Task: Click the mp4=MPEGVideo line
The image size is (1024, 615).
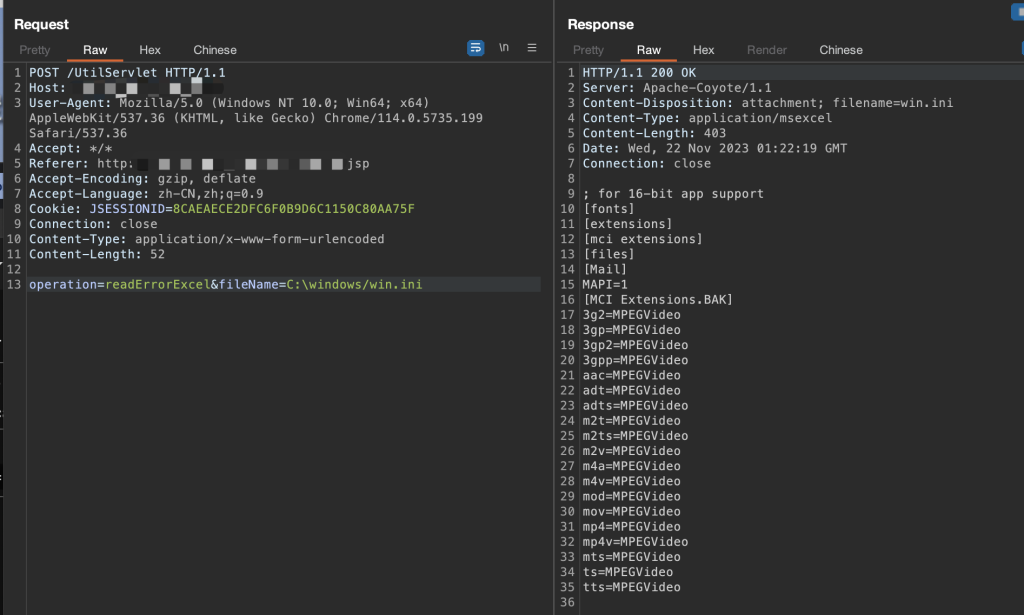Action: (x=632, y=526)
